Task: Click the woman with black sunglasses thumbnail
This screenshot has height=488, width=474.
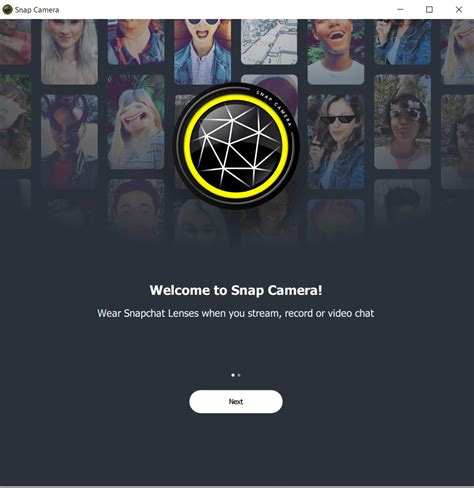Action: (336, 142)
